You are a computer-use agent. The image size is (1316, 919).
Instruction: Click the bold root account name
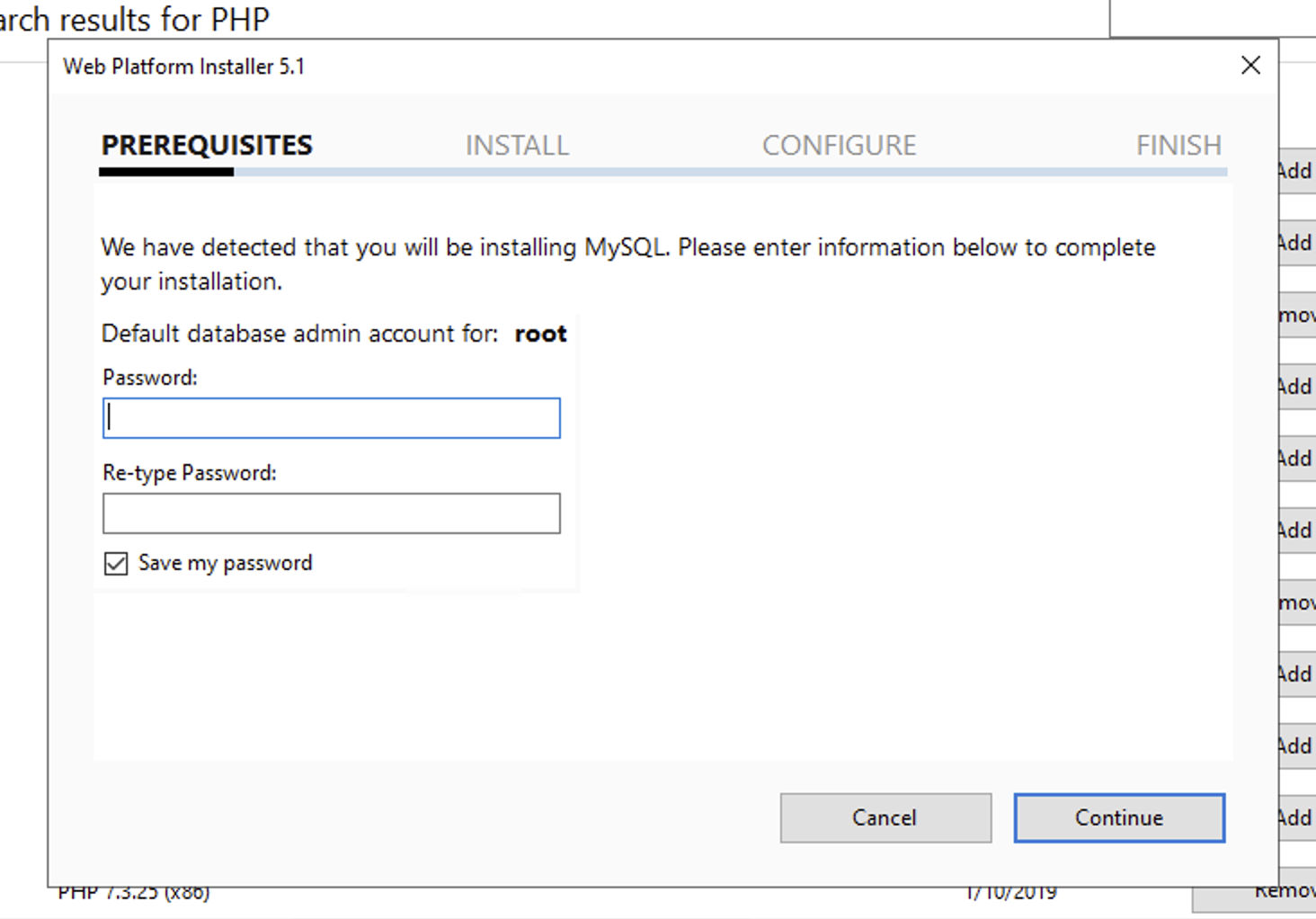(x=540, y=334)
